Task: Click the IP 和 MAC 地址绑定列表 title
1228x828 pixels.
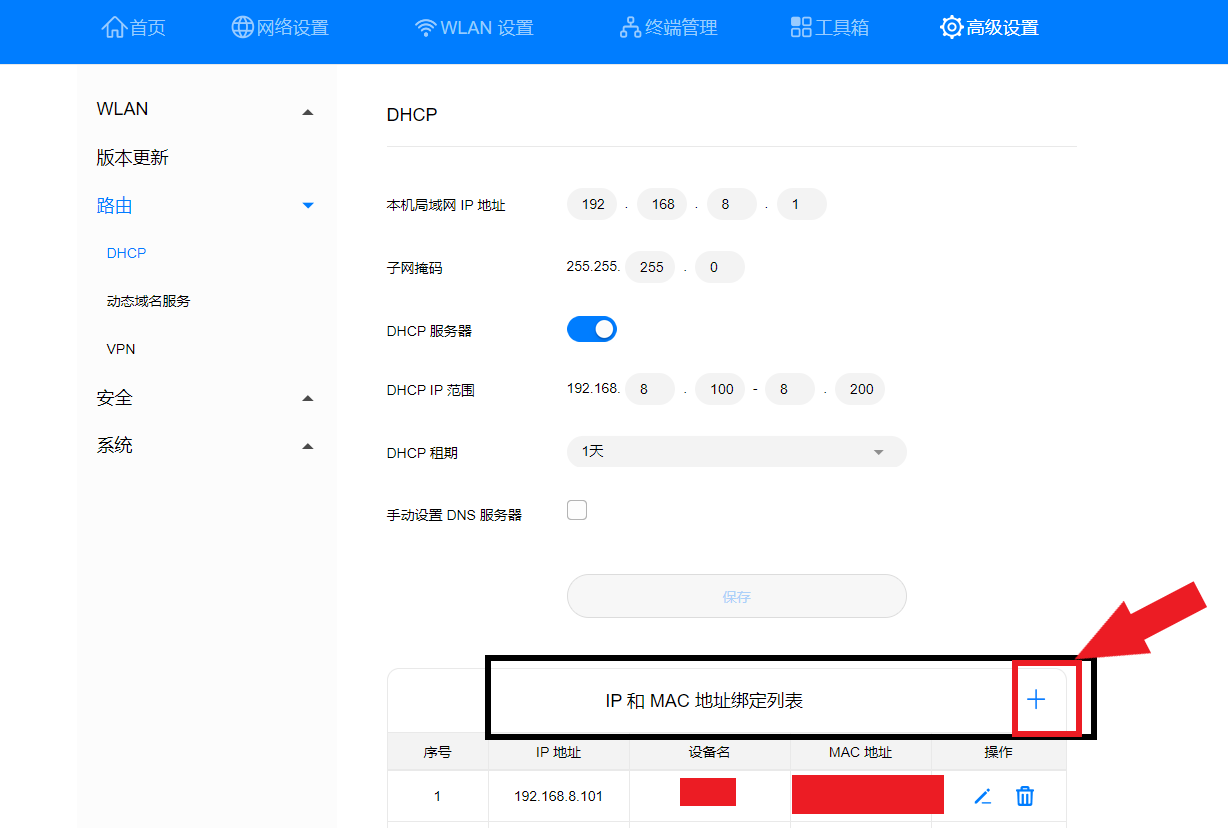Action: click(704, 701)
